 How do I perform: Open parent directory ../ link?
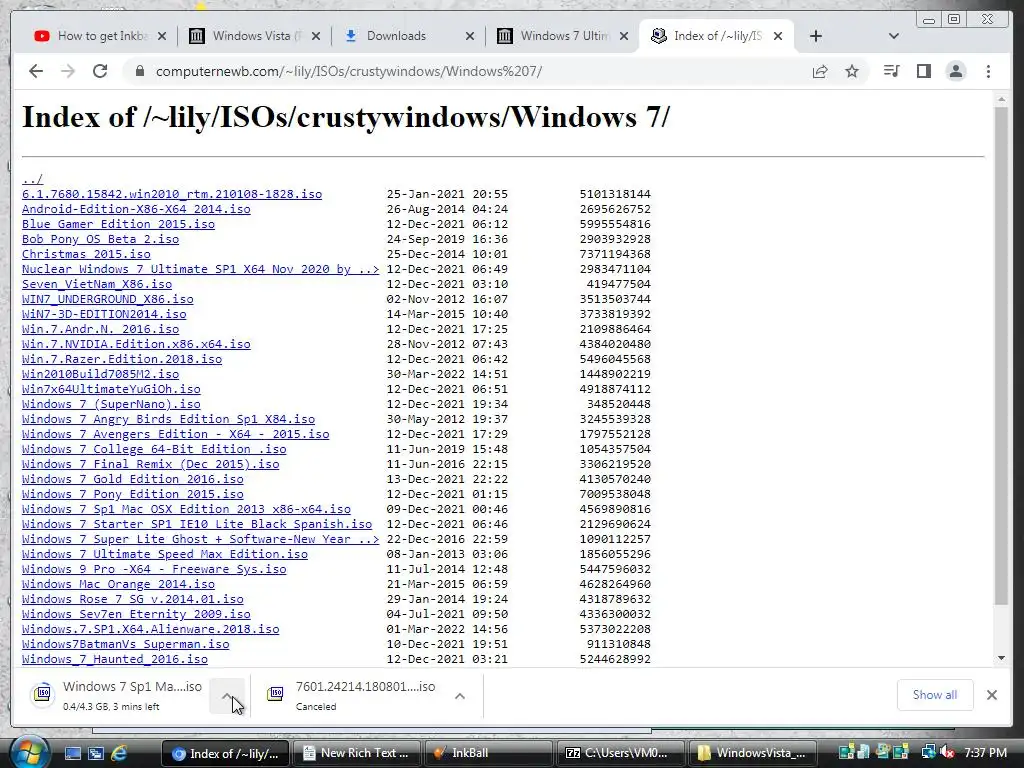point(32,179)
